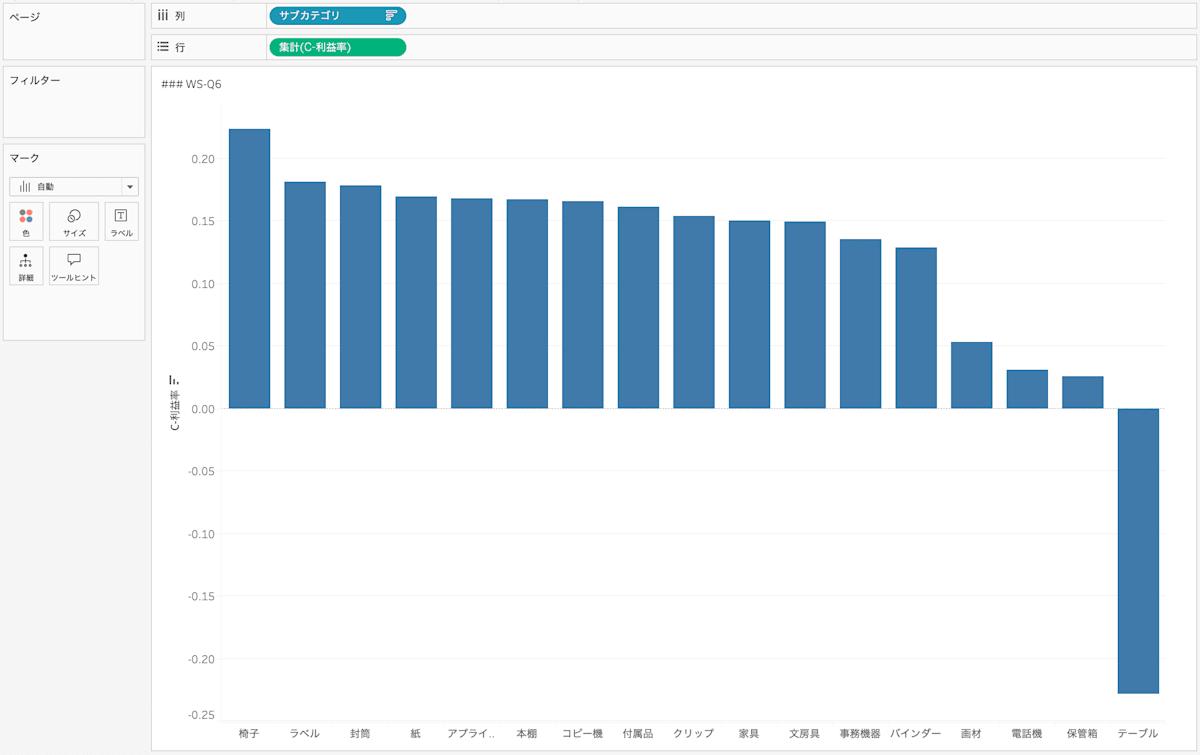The height and width of the screenshot is (755, 1200).
Task: Click the 紙 axis label
Action: click(x=416, y=733)
